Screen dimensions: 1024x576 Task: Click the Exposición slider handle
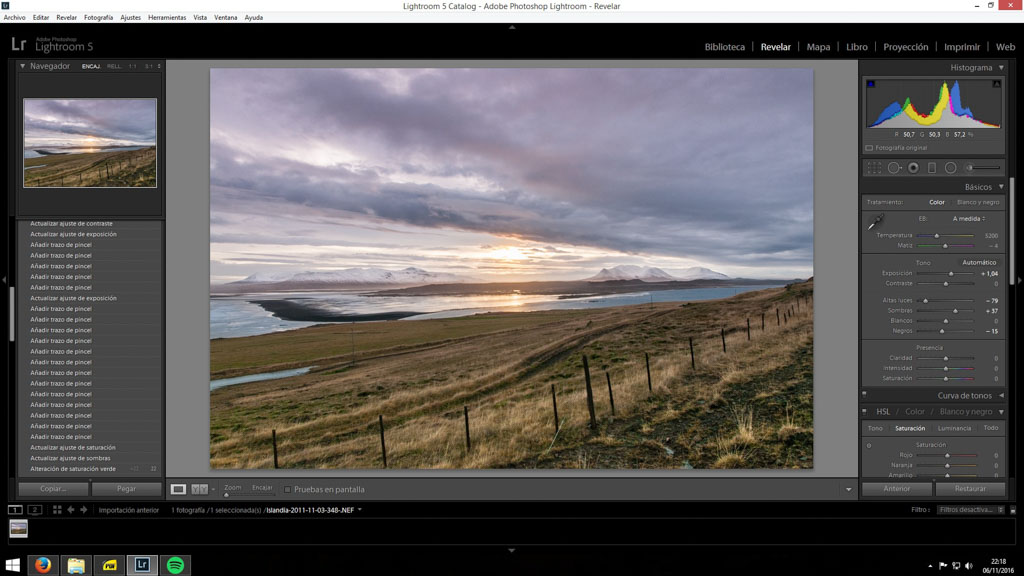950,273
